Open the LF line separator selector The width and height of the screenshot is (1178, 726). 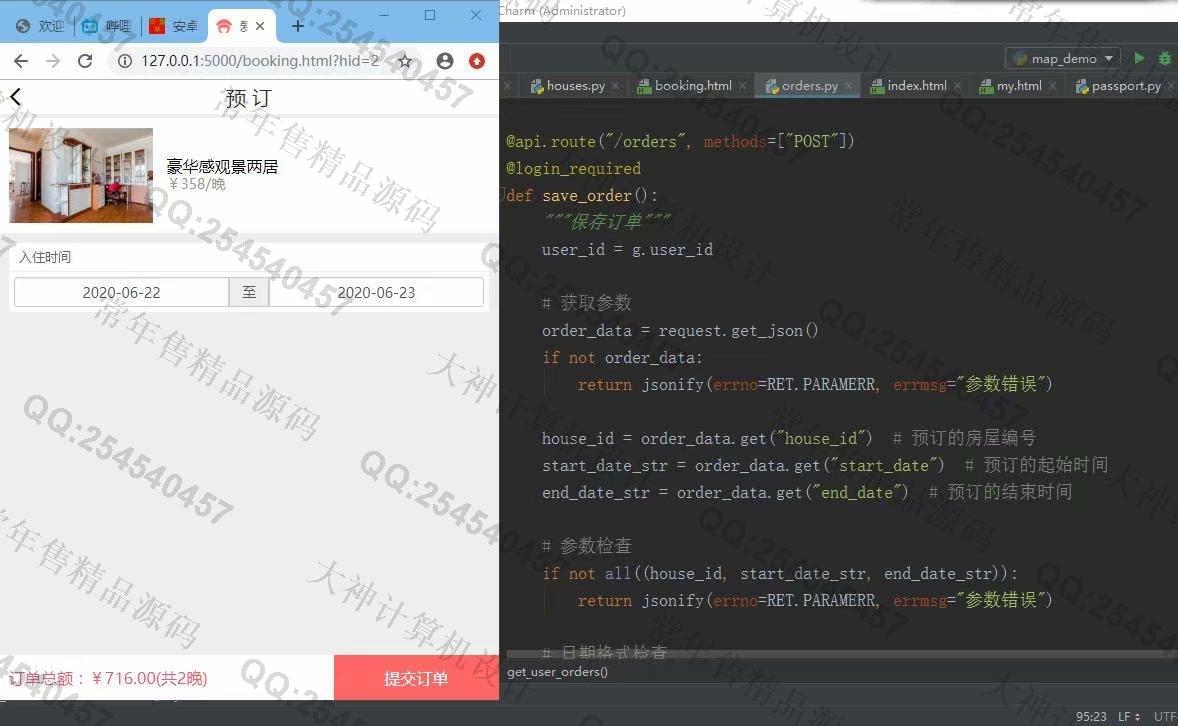pyautogui.click(x=1128, y=716)
